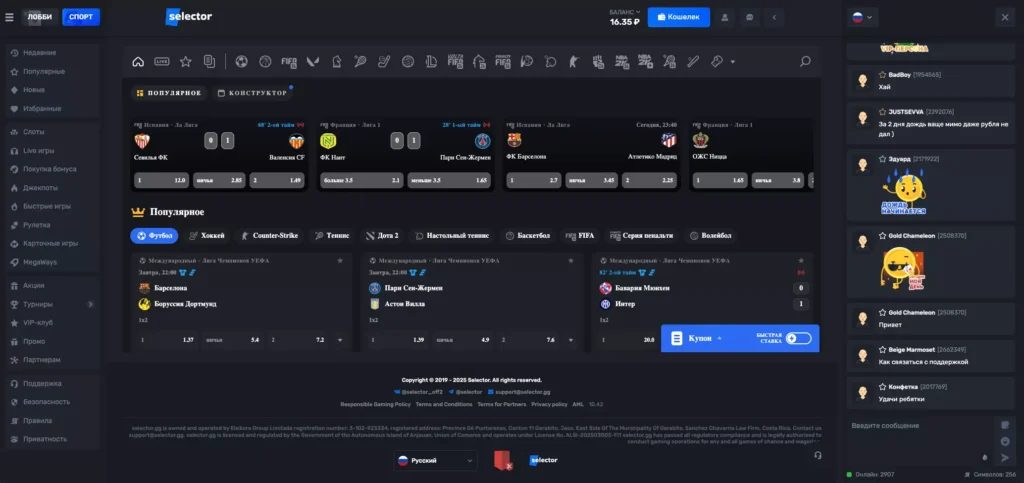Select the football (soccer ball) sport icon

pyautogui.click(x=241, y=61)
